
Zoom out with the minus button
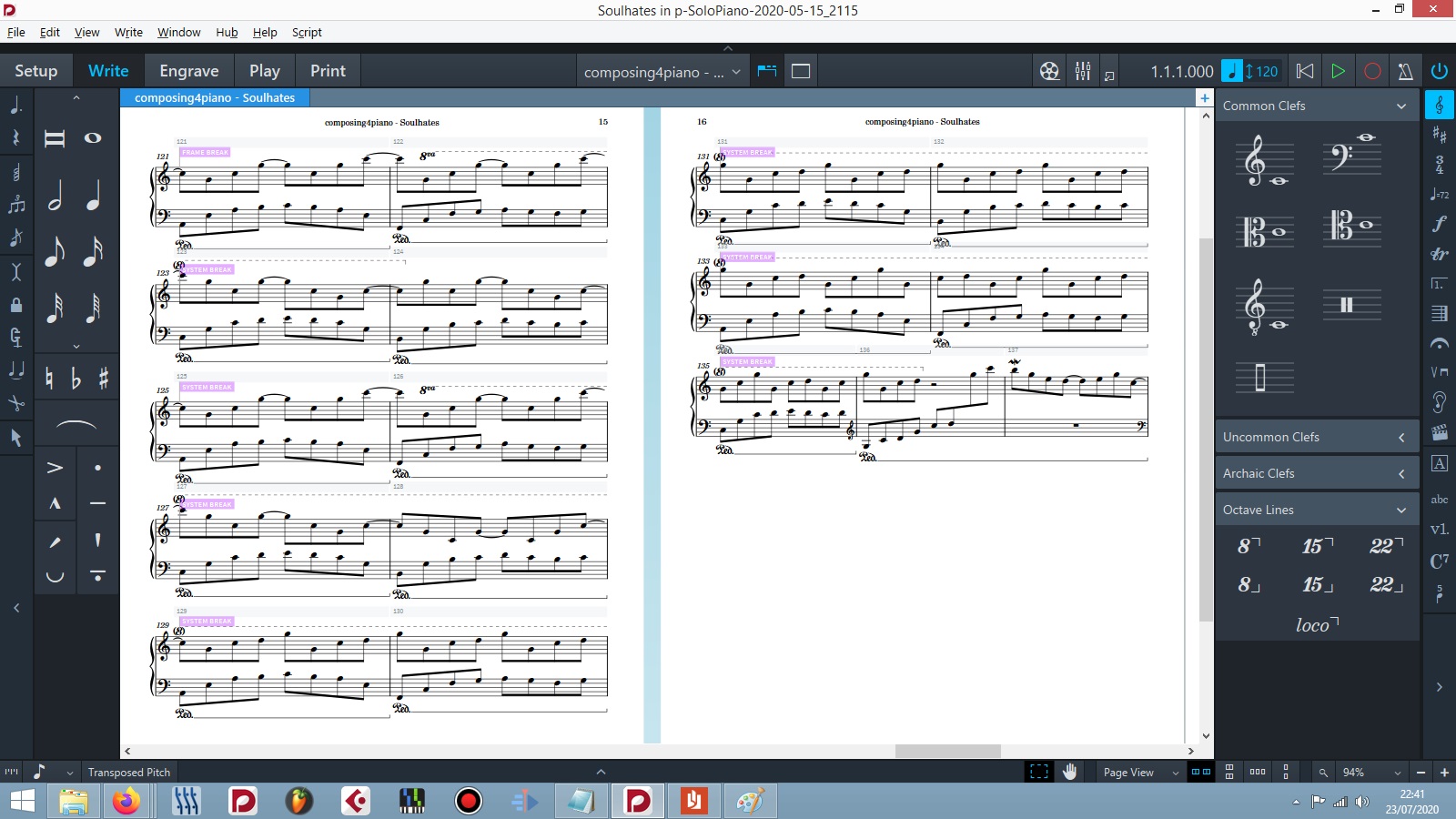1421,773
